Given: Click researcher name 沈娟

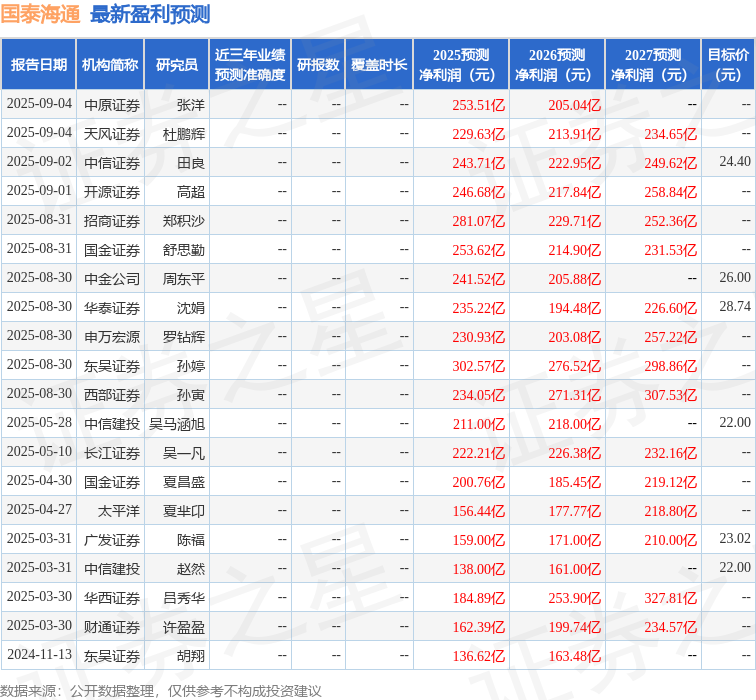Looking at the screenshot, I should pos(191,308).
